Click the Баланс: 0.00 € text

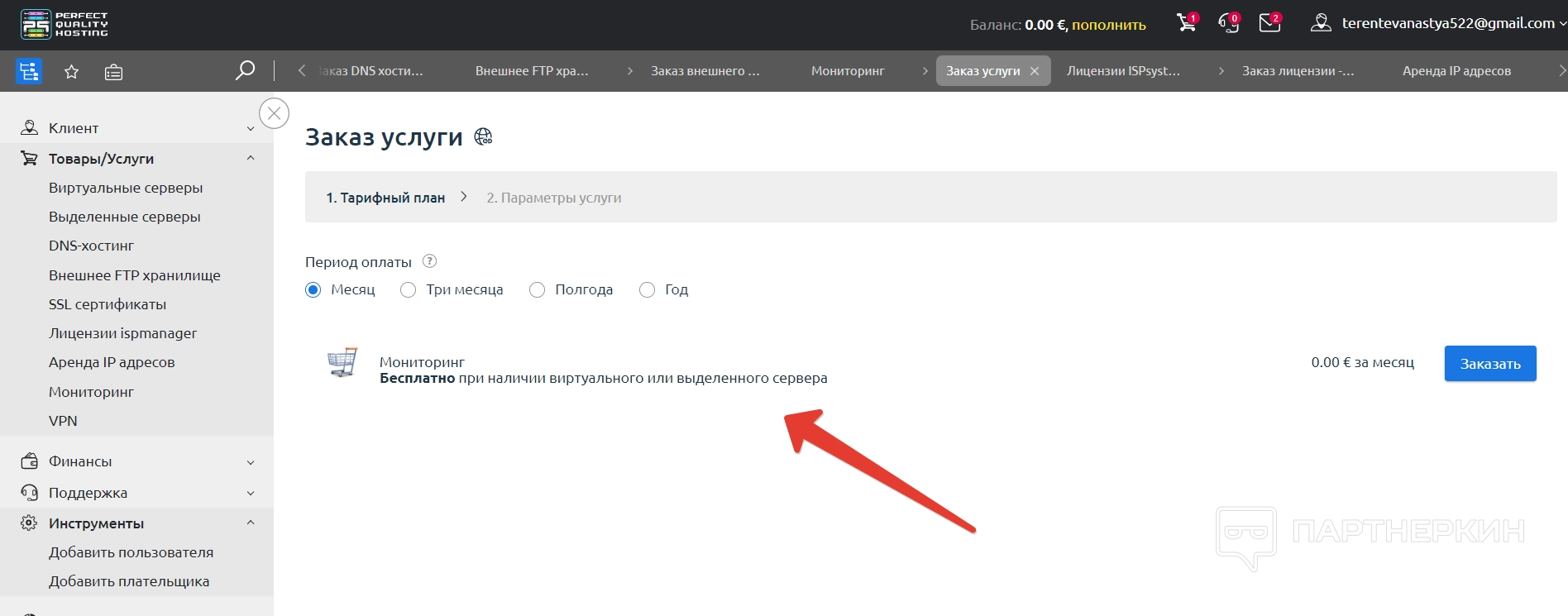click(x=1018, y=25)
